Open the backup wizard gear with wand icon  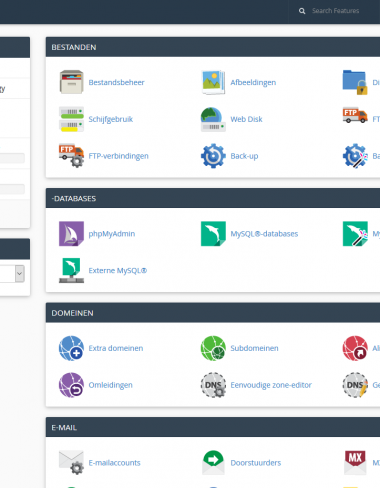[x=355, y=156]
